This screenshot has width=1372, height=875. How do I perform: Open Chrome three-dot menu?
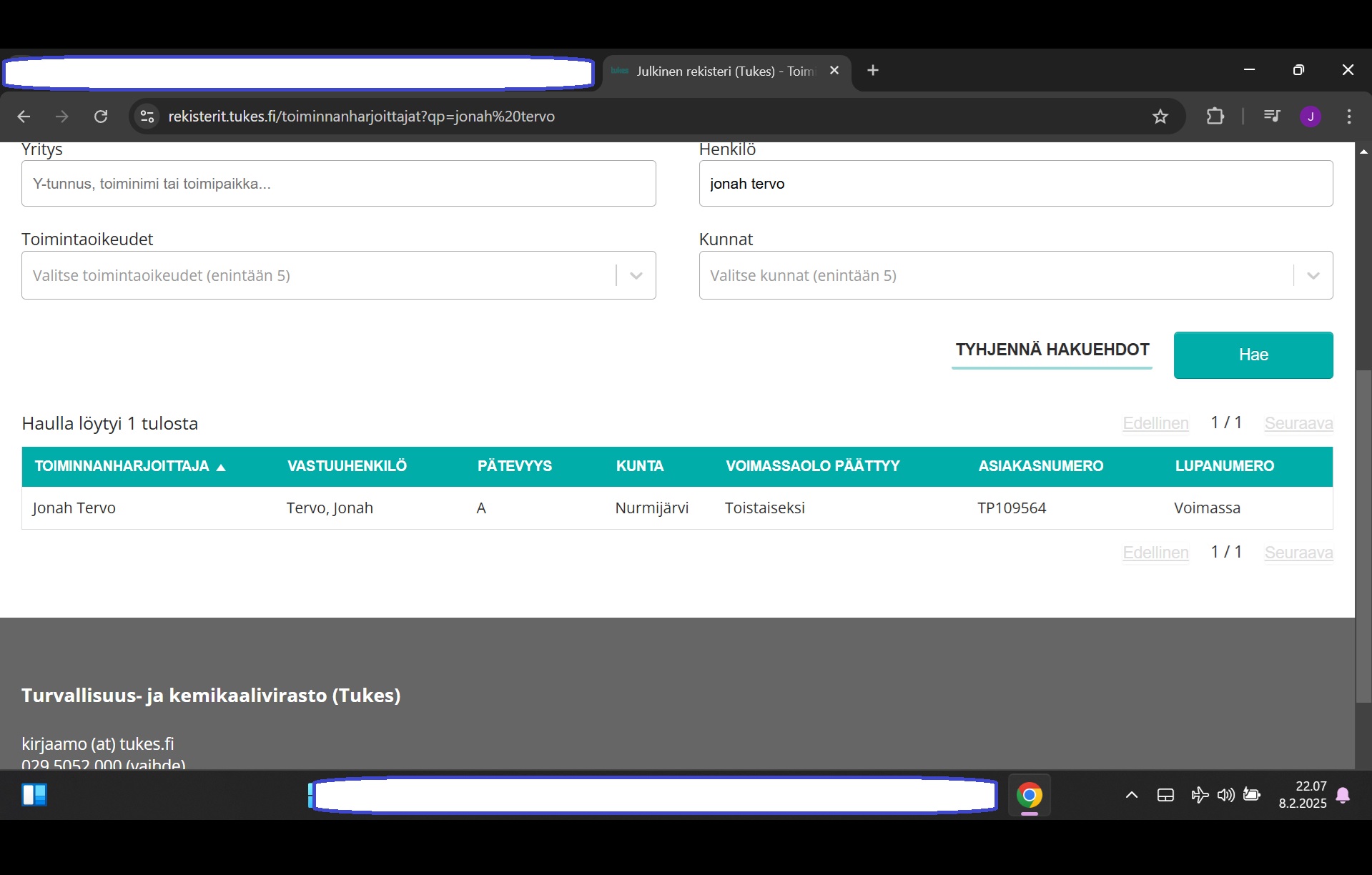(1348, 117)
